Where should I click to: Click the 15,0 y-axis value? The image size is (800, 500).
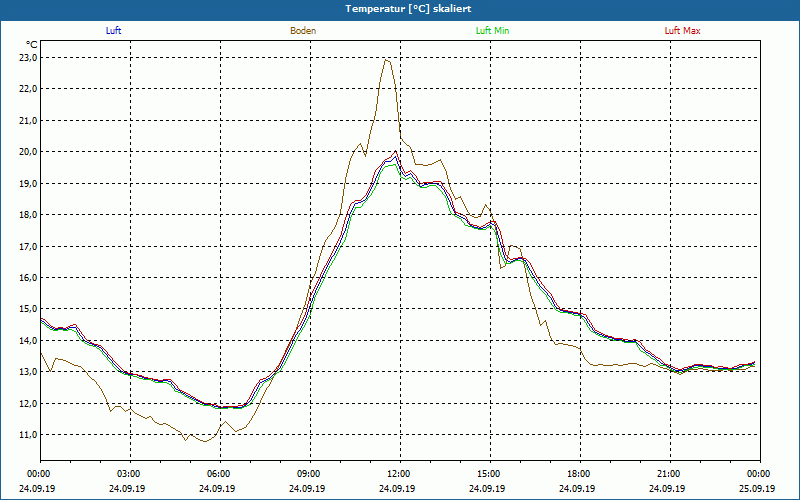29,309
